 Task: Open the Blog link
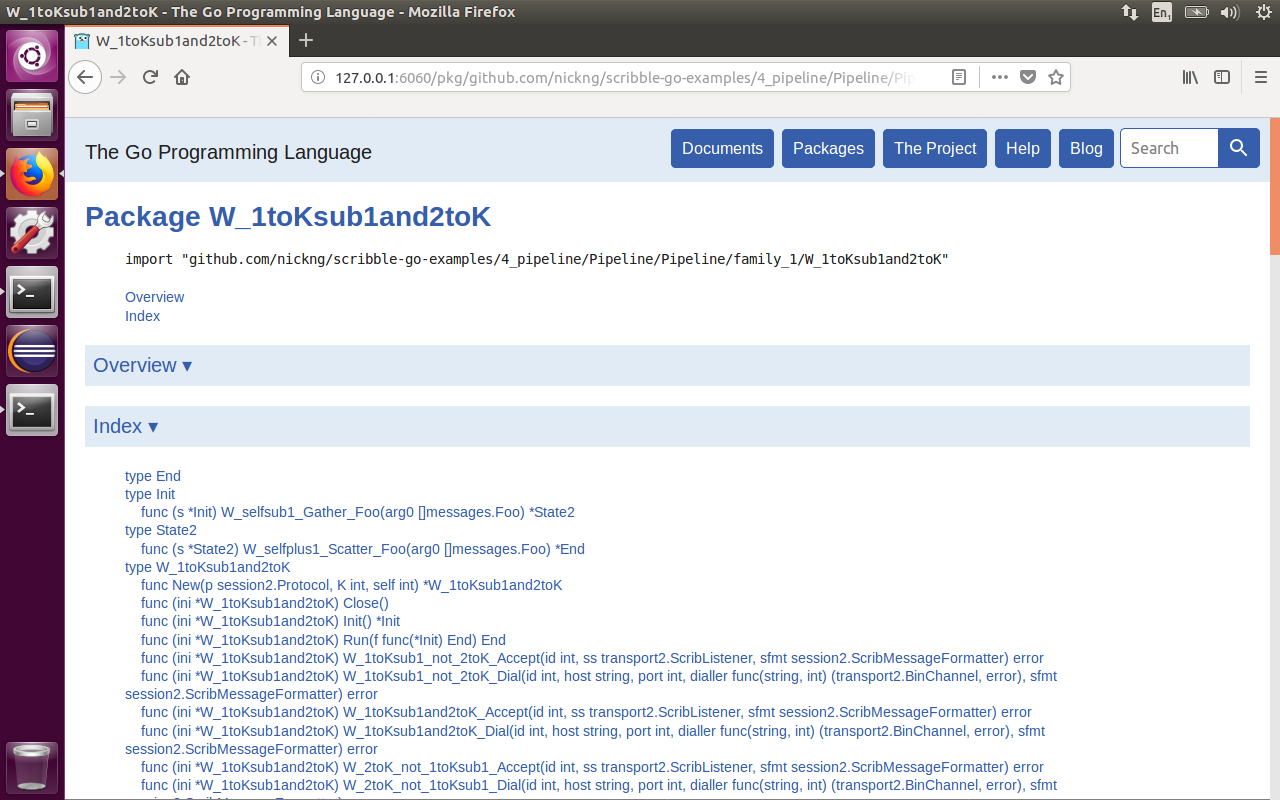(1086, 148)
